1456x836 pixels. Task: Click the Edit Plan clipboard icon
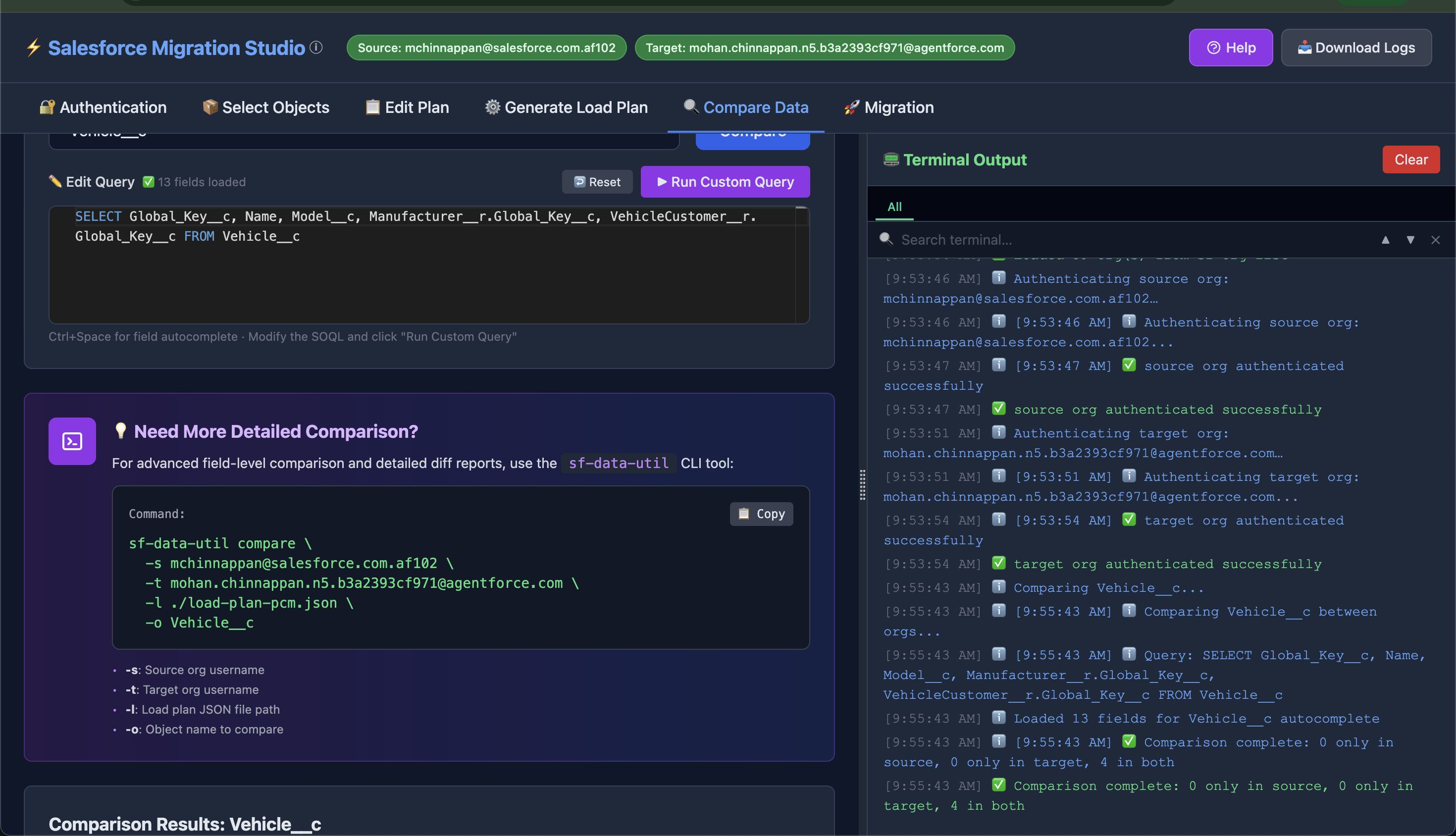point(372,107)
